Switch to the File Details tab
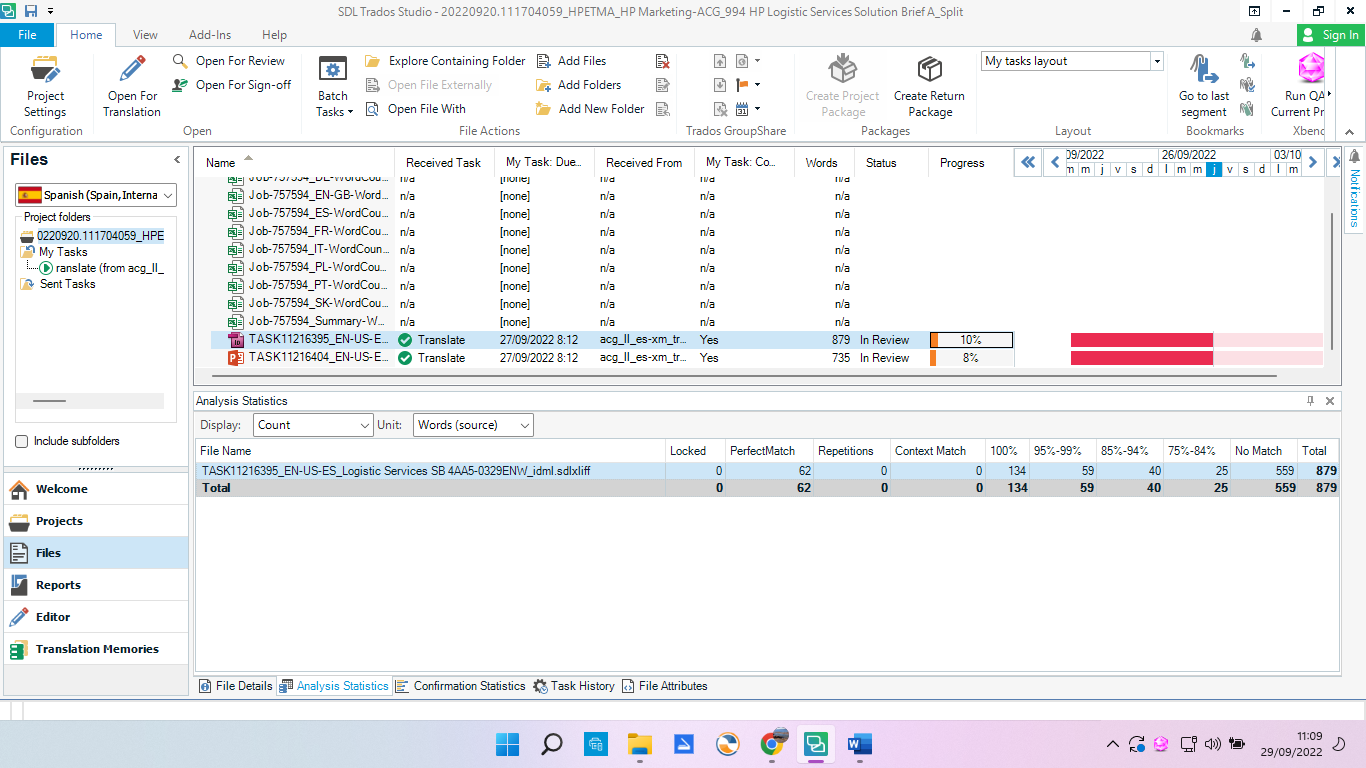 coord(236,686)
